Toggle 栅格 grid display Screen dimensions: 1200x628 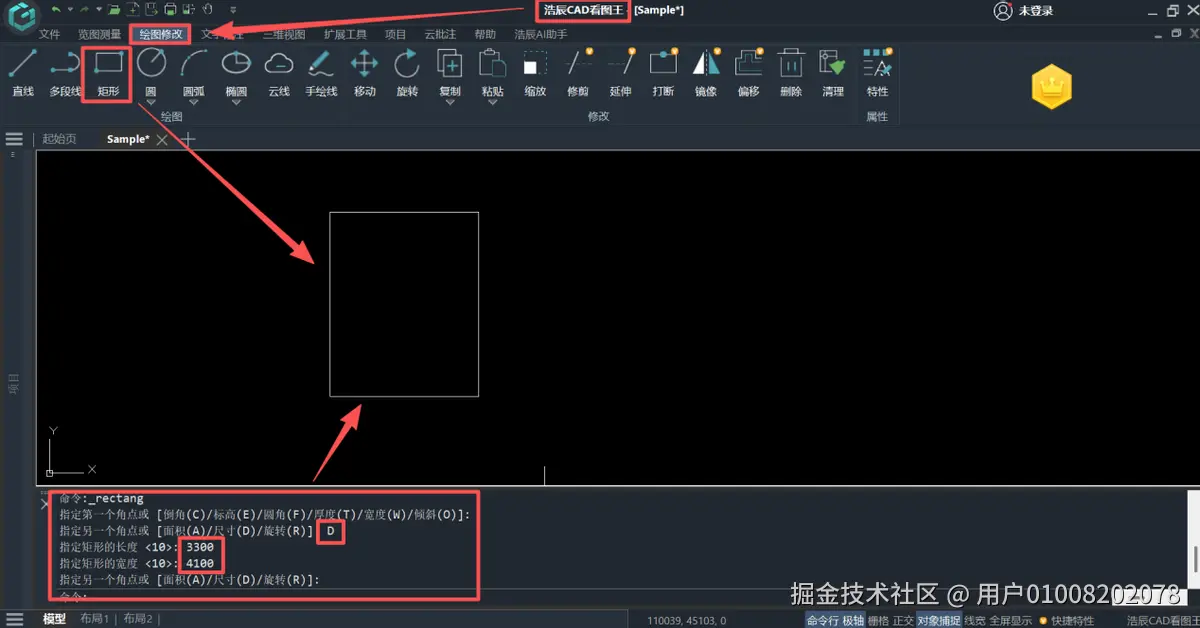click(878, 620)
